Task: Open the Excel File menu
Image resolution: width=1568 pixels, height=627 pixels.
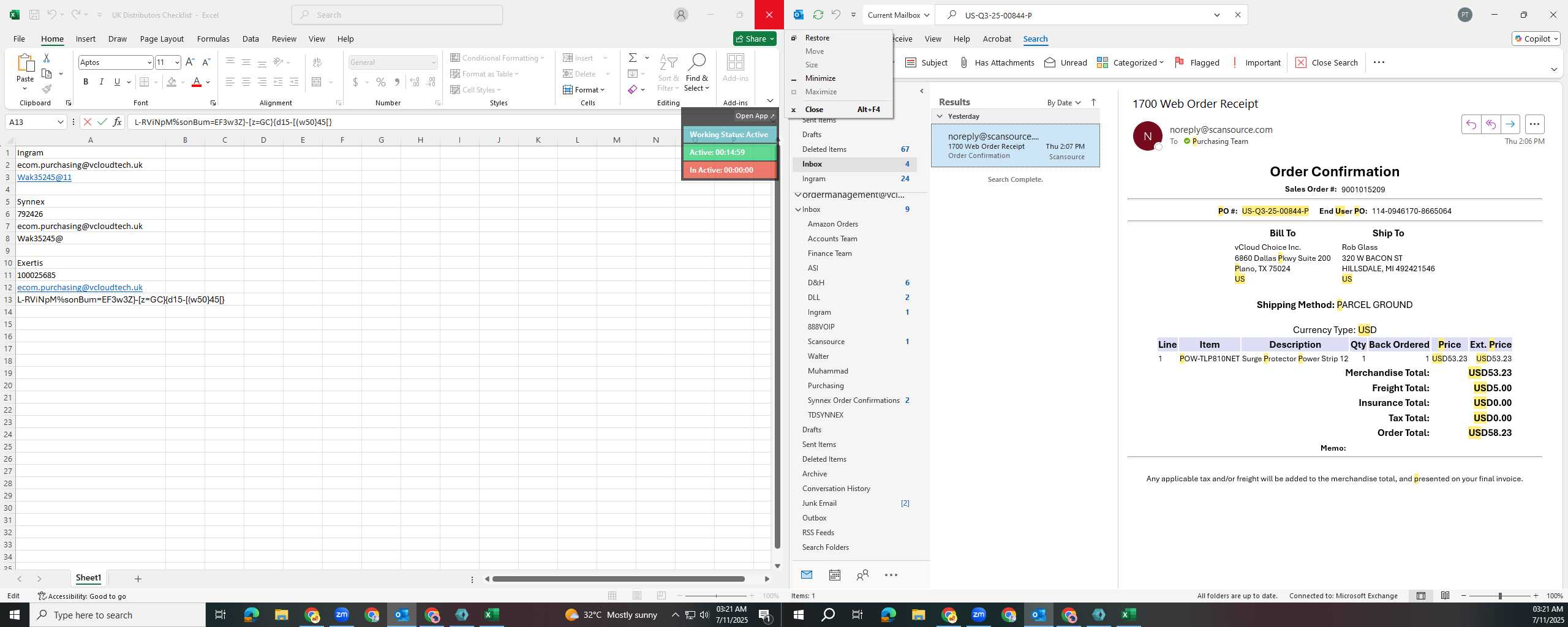Action: click(19, 39)
